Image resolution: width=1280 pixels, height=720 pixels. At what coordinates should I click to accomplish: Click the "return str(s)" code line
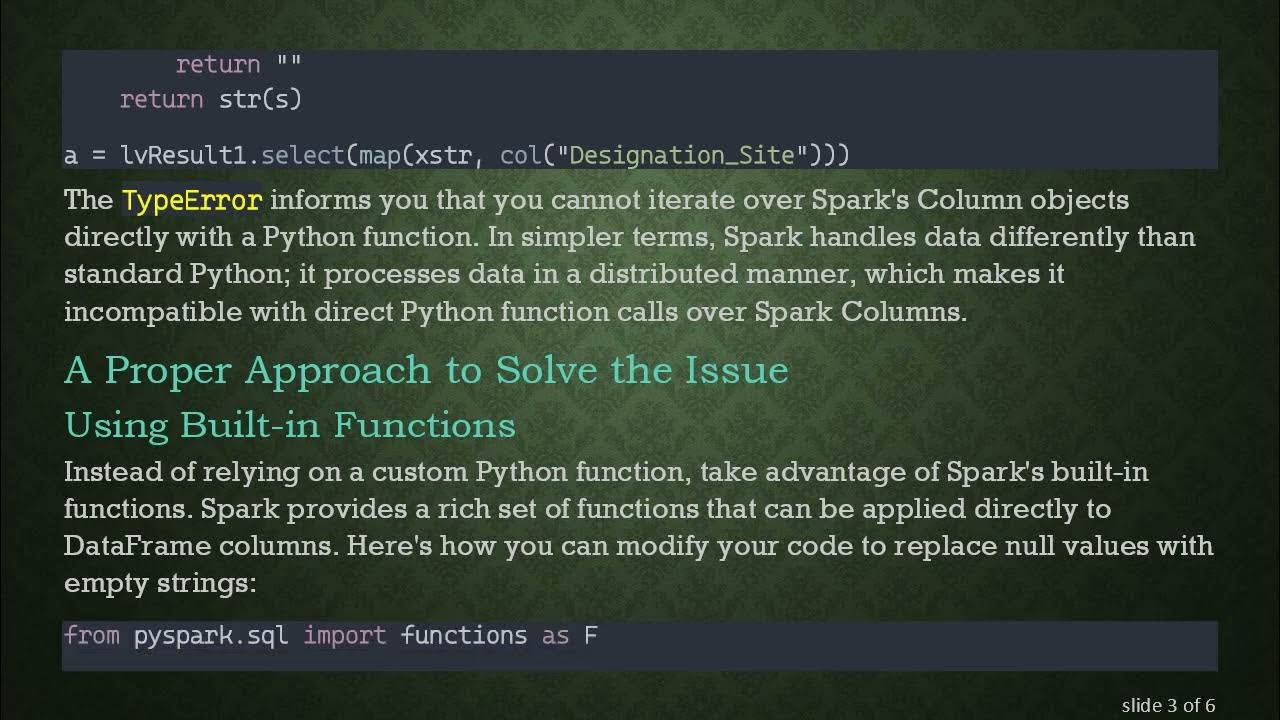tap(210, 99)
